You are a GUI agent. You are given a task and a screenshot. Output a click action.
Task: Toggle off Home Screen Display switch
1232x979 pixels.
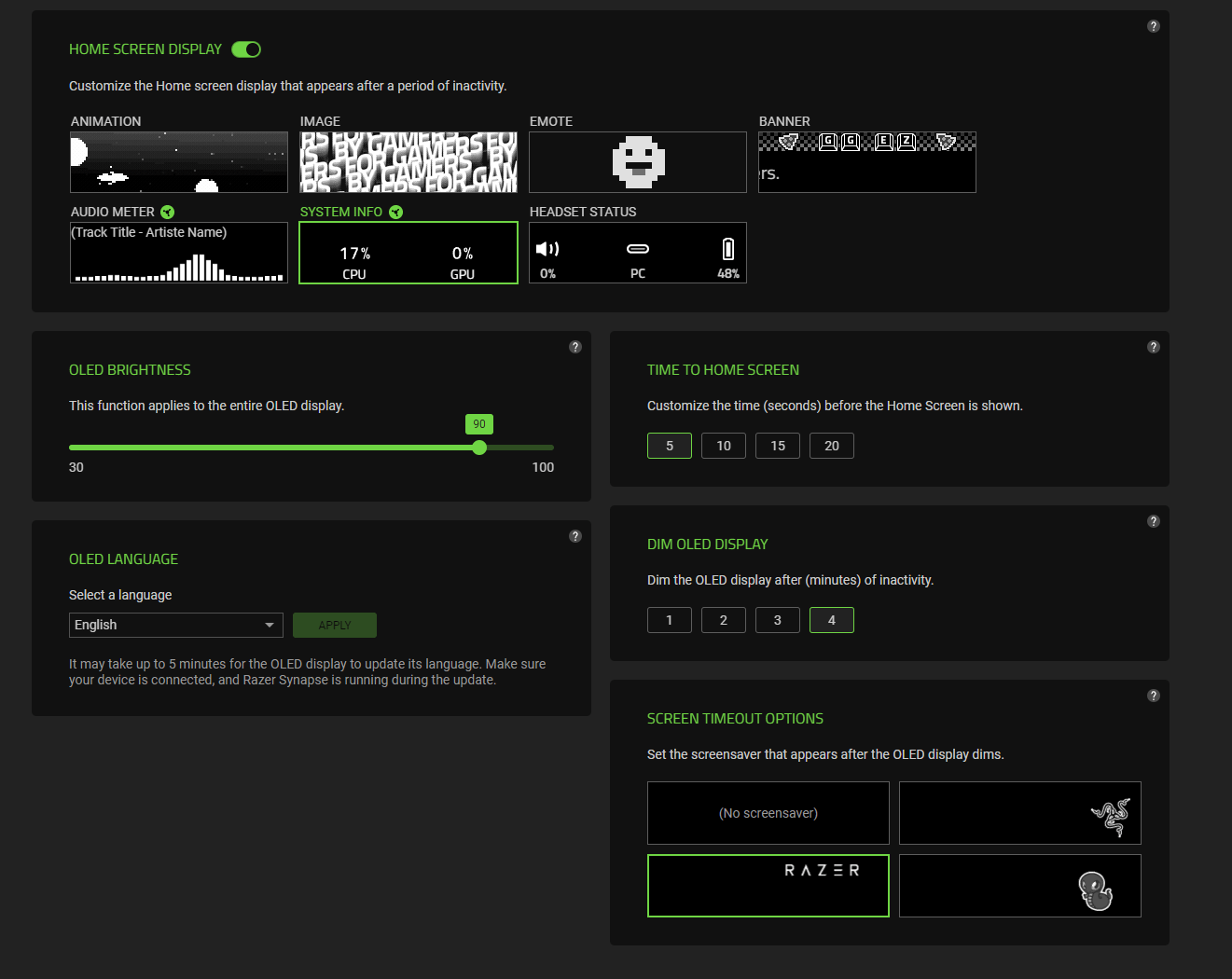(246, 49)
